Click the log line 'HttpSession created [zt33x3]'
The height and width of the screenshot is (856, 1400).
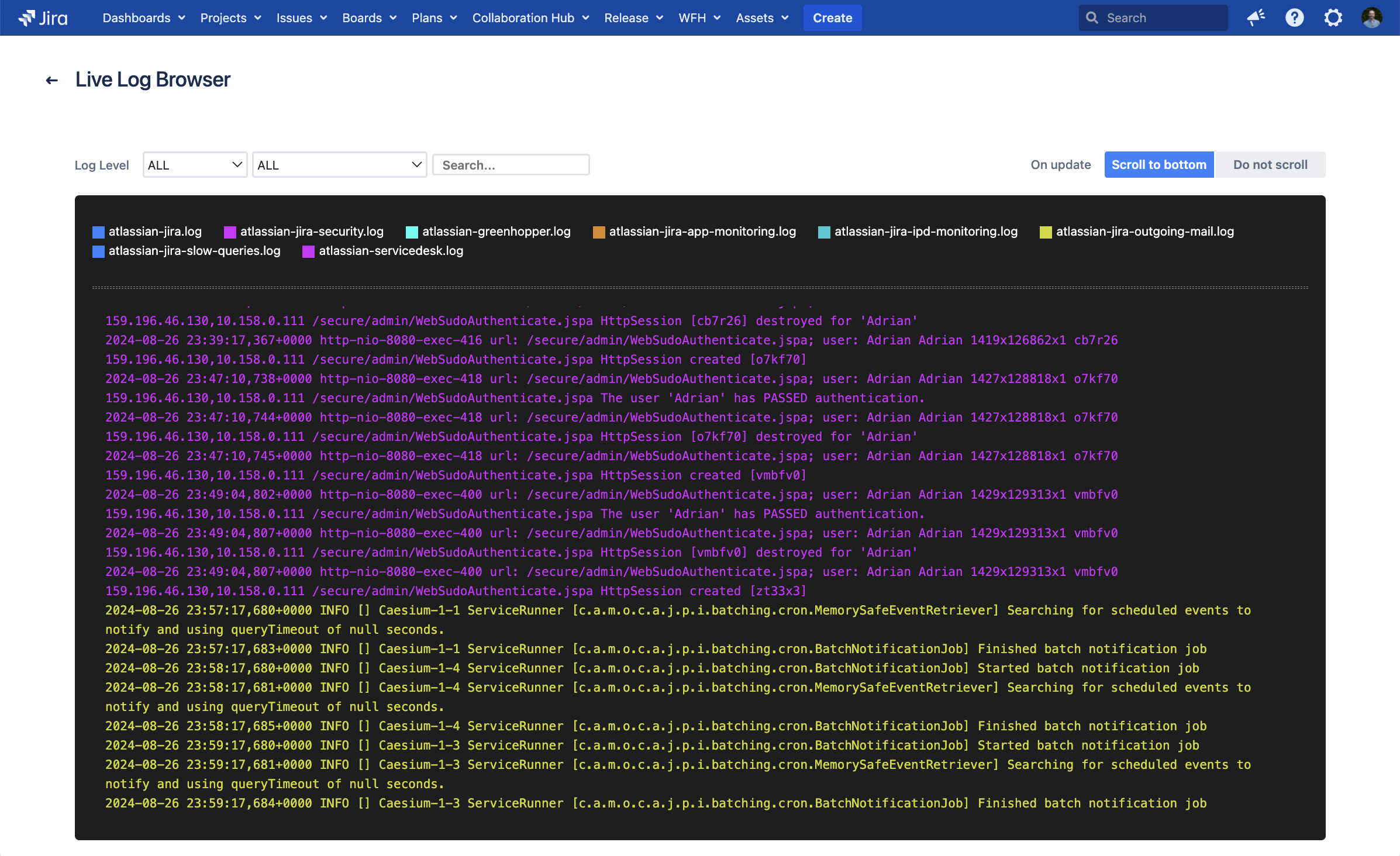pyautogui.click(x=456, y=591)
